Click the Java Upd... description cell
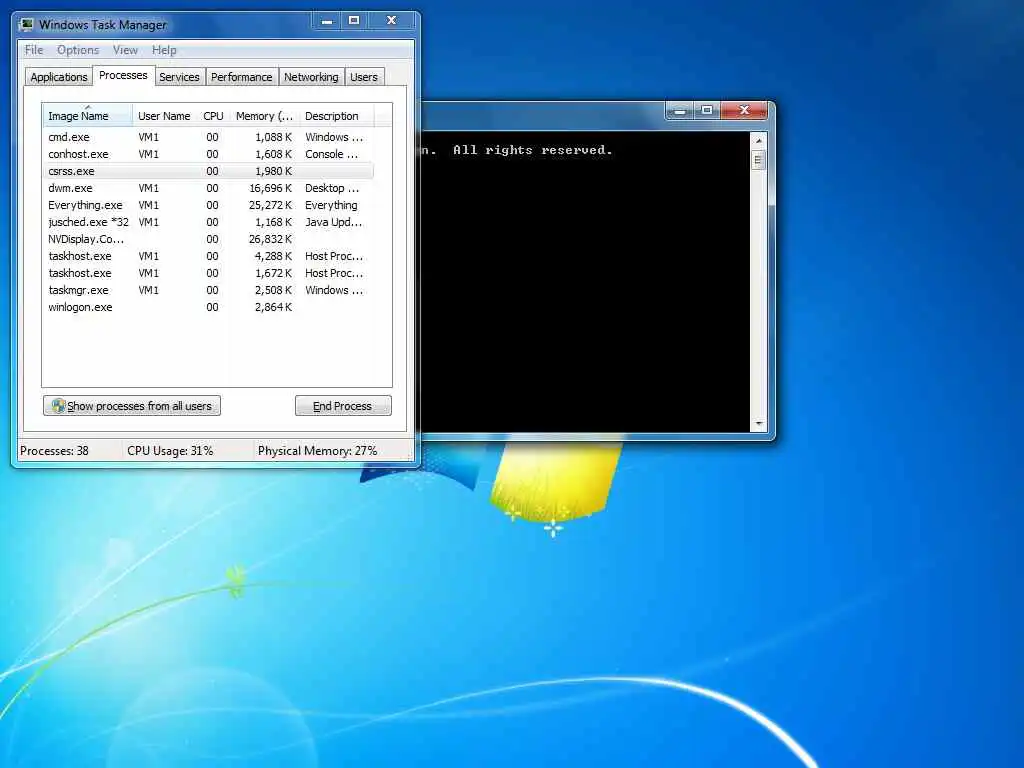Viewport: 1024px width, 768px height. (x=333, y=222)
